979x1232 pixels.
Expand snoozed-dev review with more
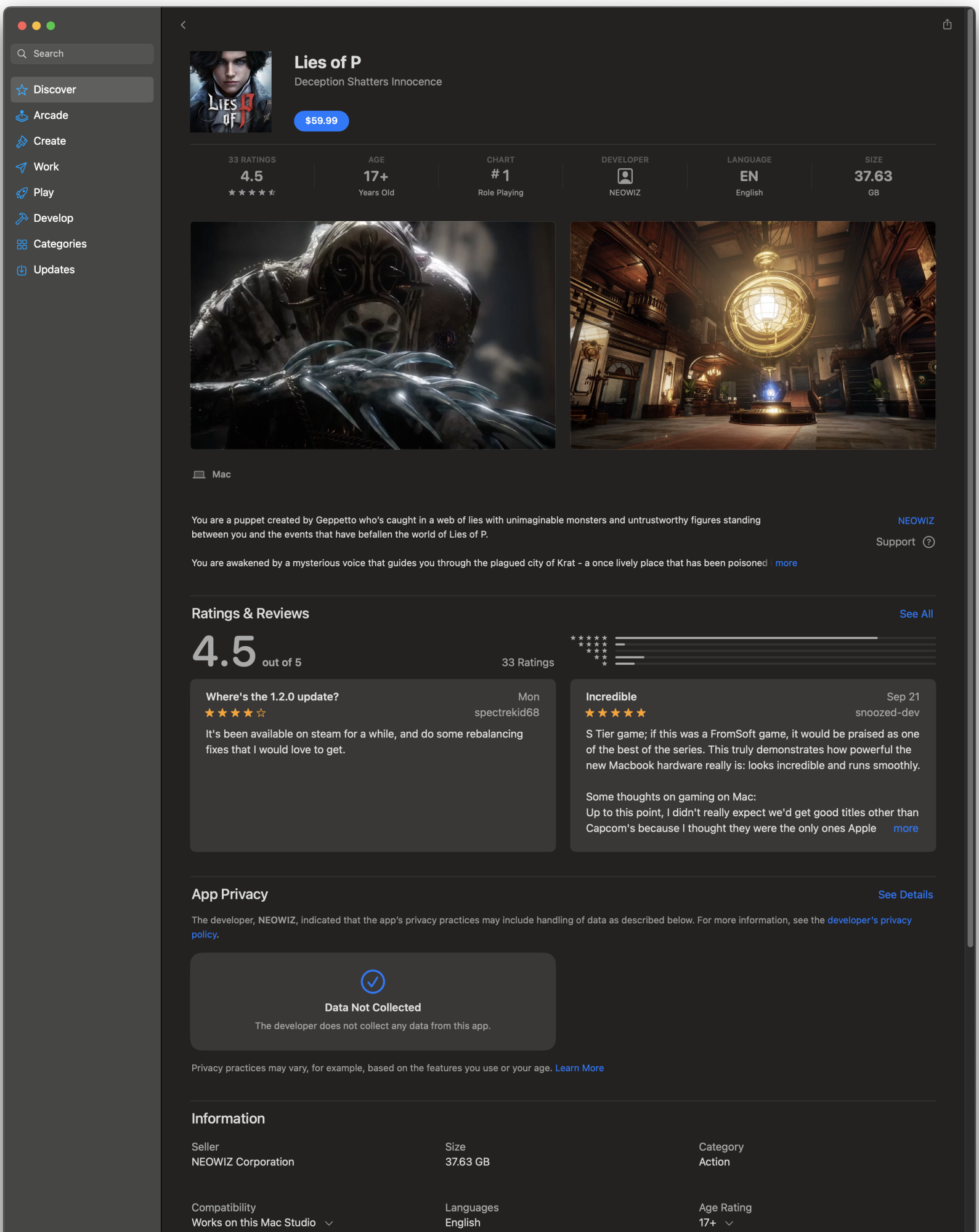905,829
